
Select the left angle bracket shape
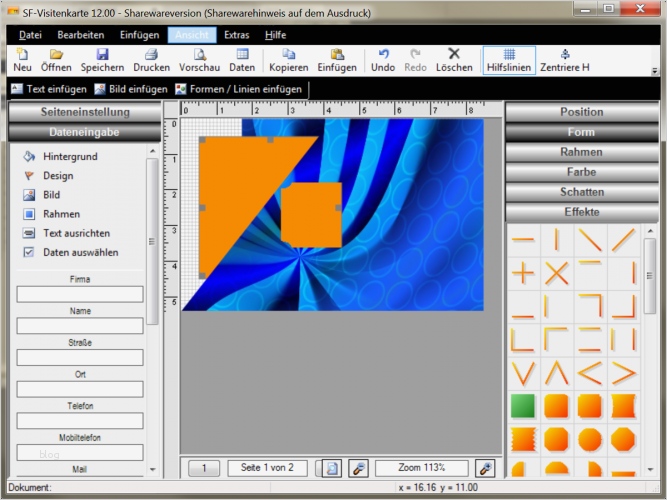click(x=590, y=374)
